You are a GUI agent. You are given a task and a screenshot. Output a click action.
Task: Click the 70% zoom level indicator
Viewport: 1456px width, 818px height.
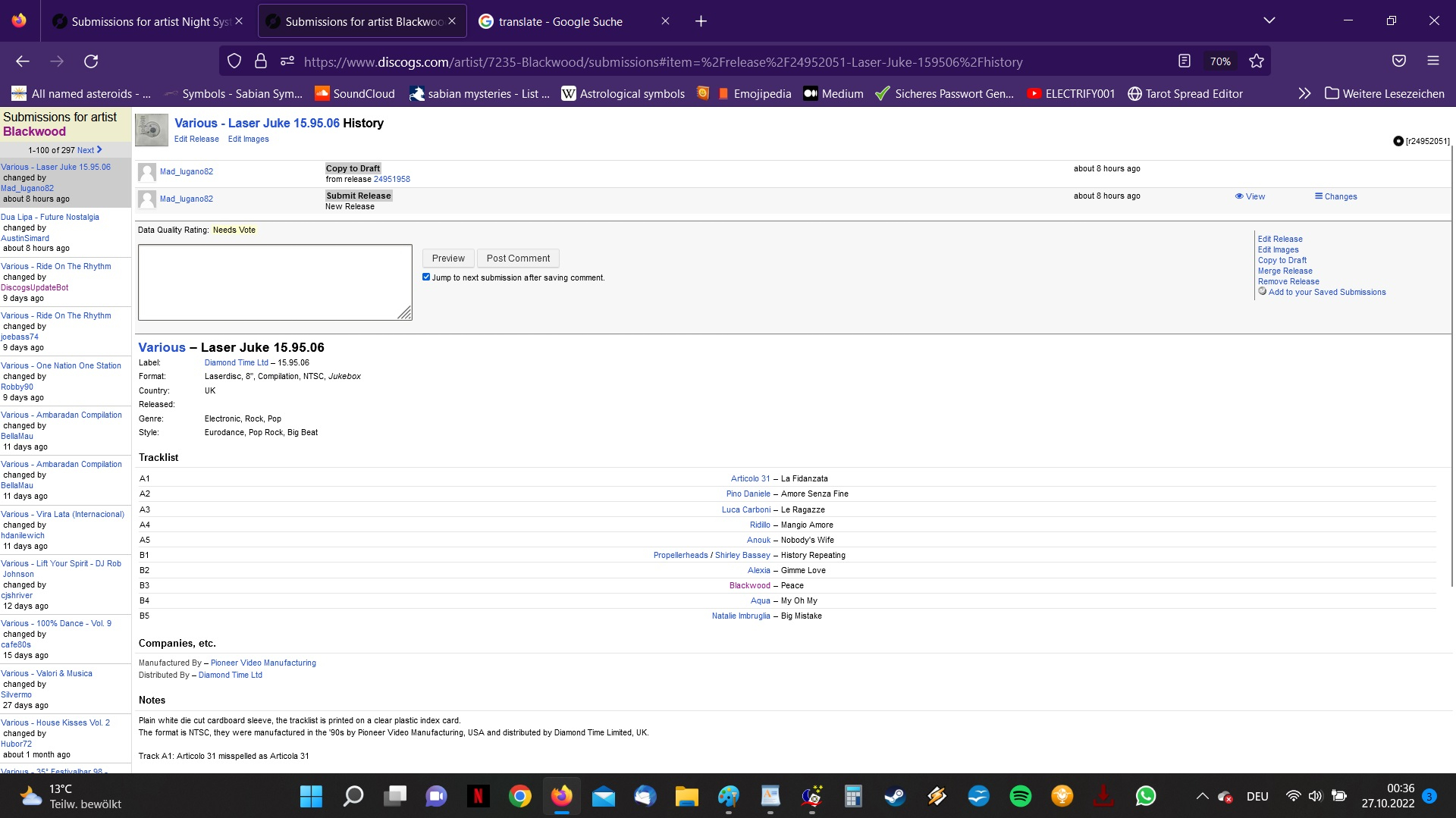pos(1219,61)
